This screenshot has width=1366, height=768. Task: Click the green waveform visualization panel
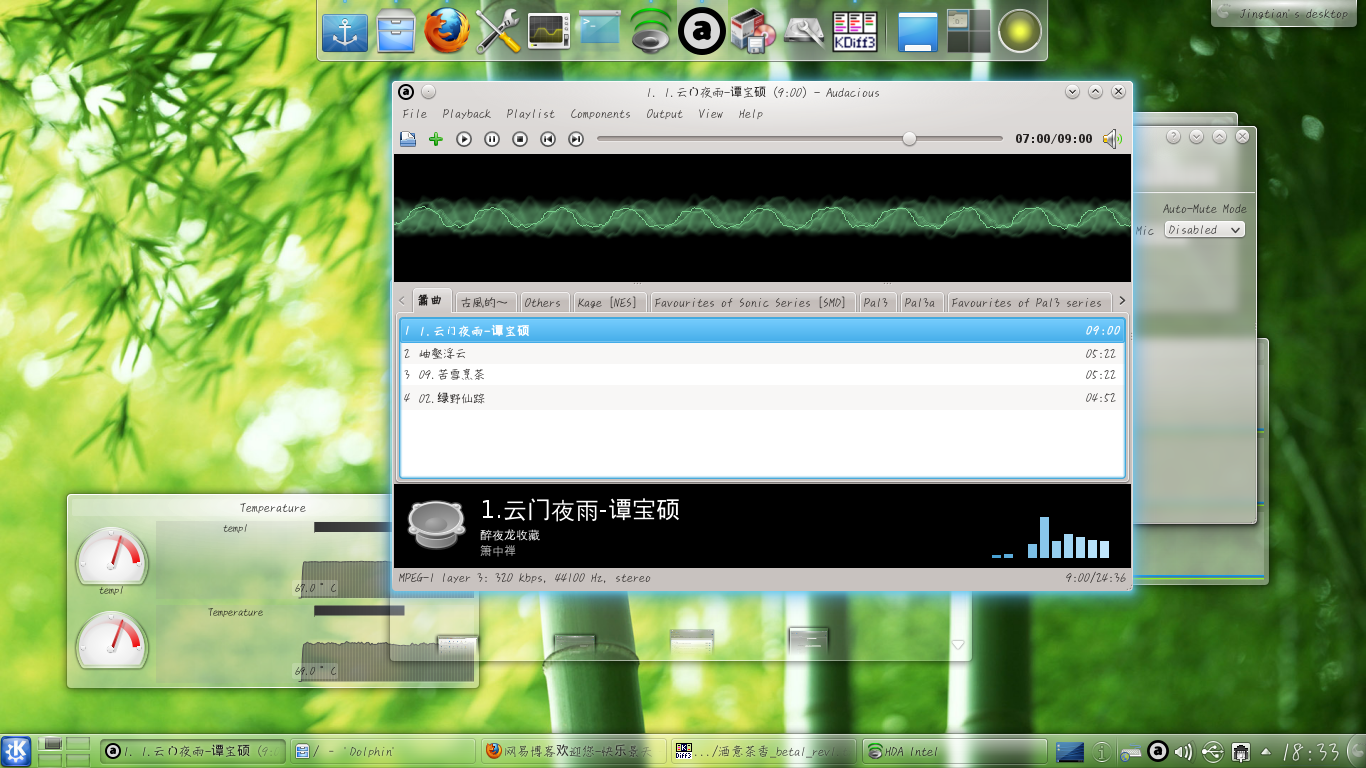(762, 217)
